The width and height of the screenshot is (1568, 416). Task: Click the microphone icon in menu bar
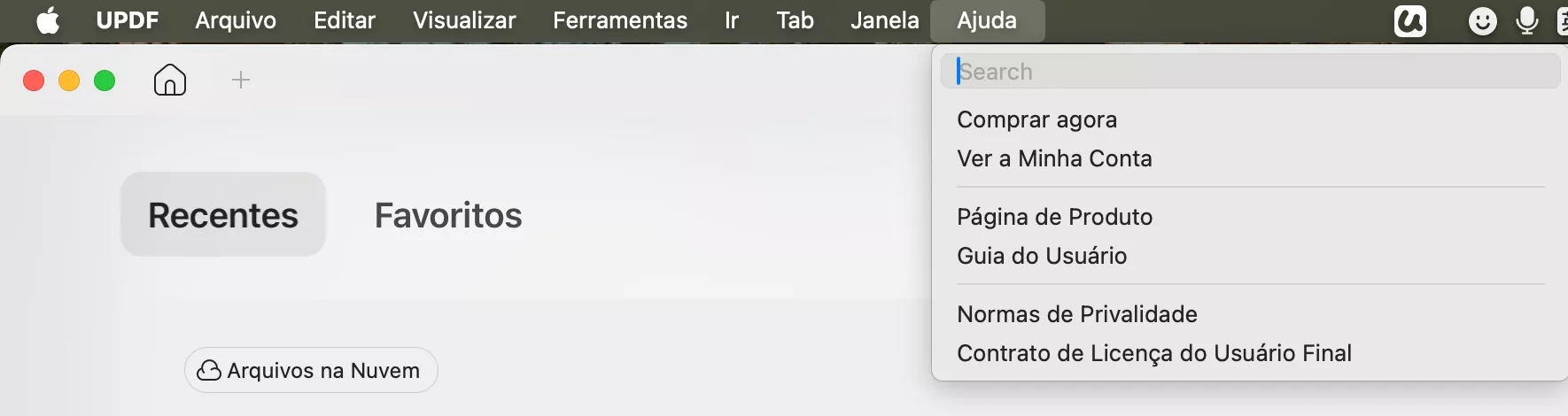[x=1527, y=20]
